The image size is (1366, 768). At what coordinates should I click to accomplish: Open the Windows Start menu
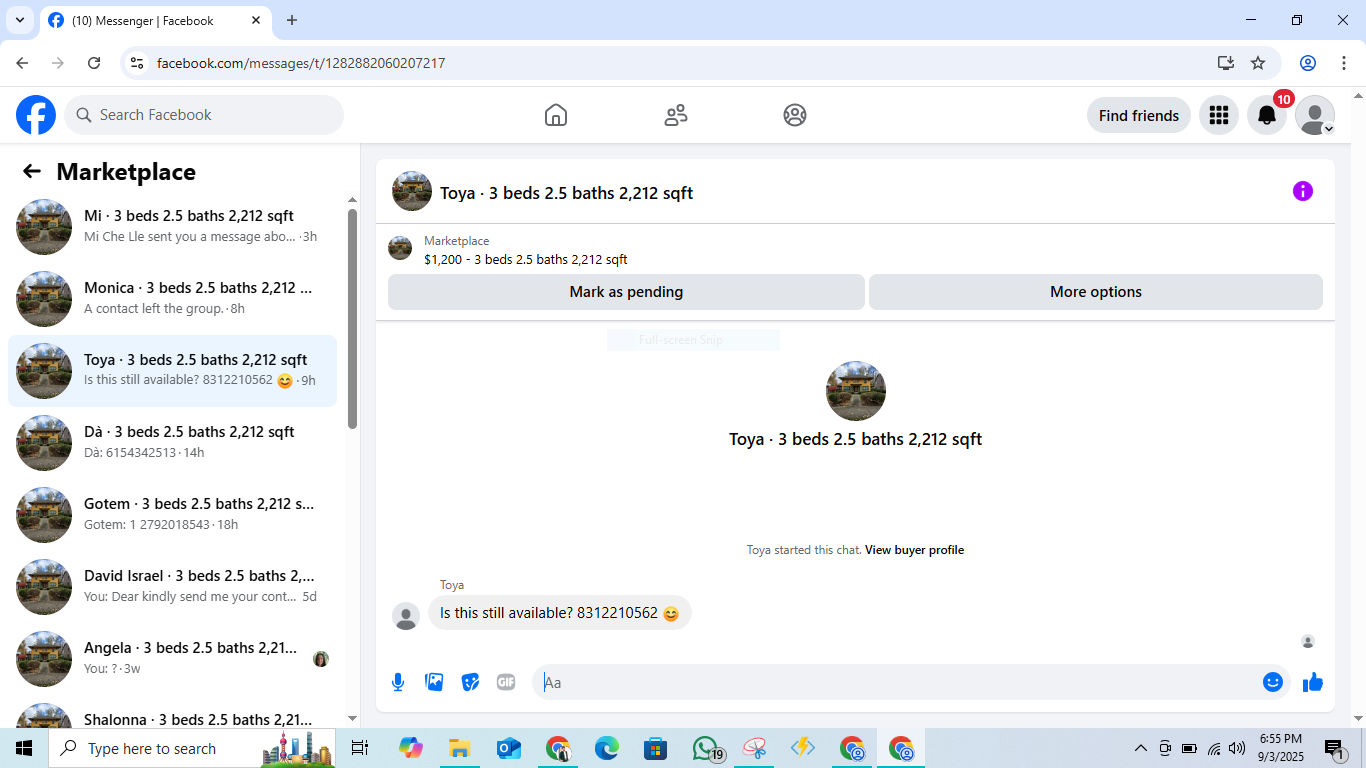(24, 748)
